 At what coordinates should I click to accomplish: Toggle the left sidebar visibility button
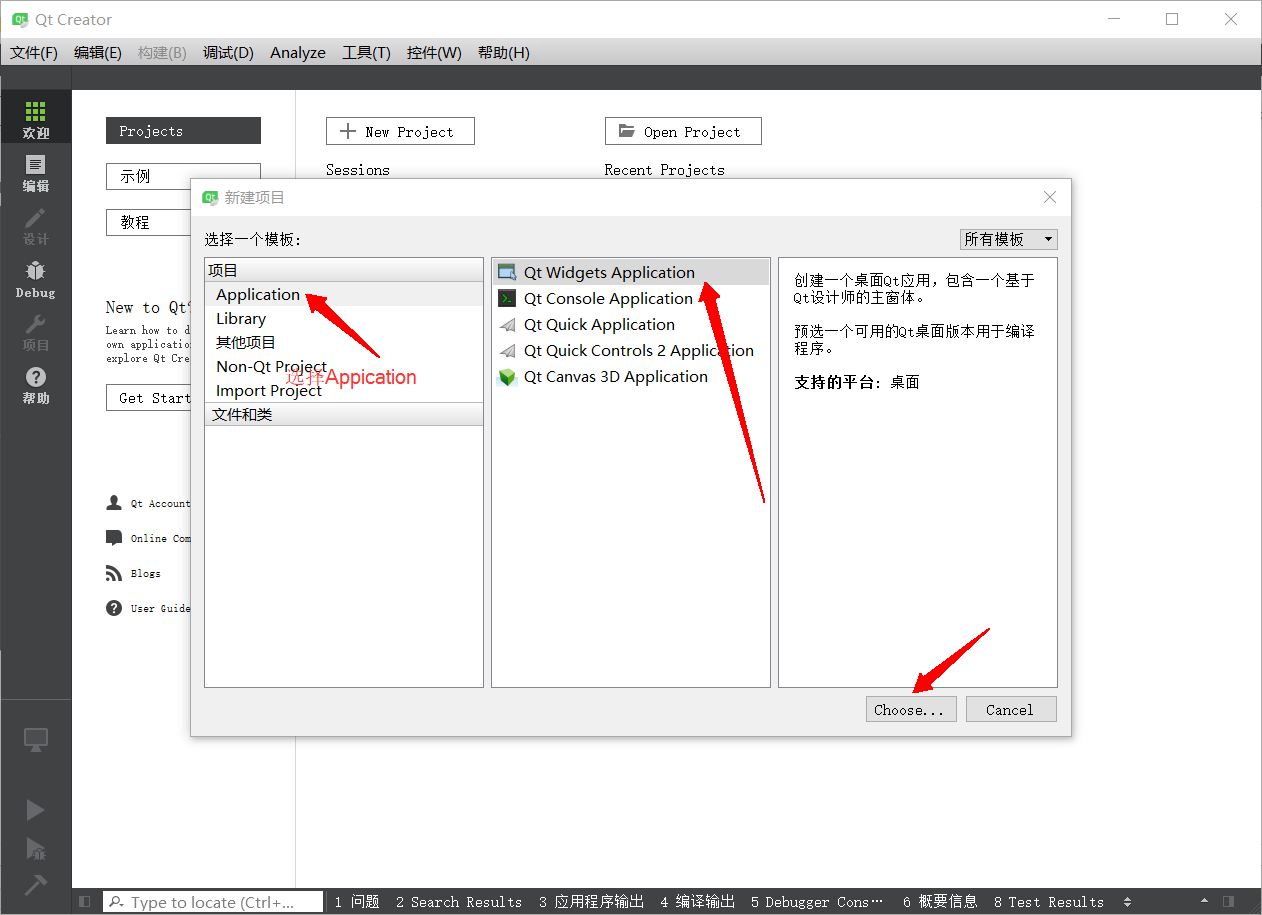pyautogui.click(x=85, y=902)
